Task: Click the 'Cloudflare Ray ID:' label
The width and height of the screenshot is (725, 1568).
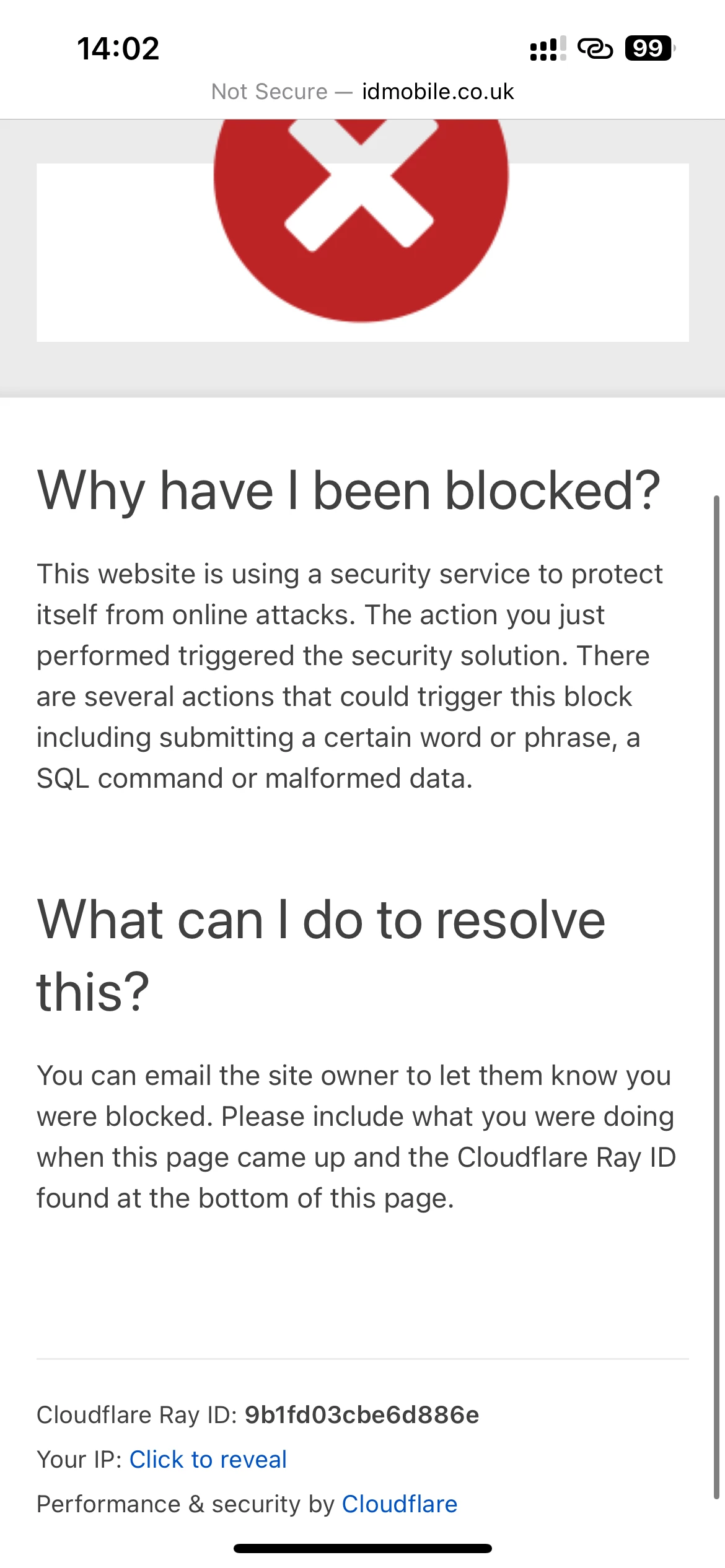Action: pos(136,1415)
